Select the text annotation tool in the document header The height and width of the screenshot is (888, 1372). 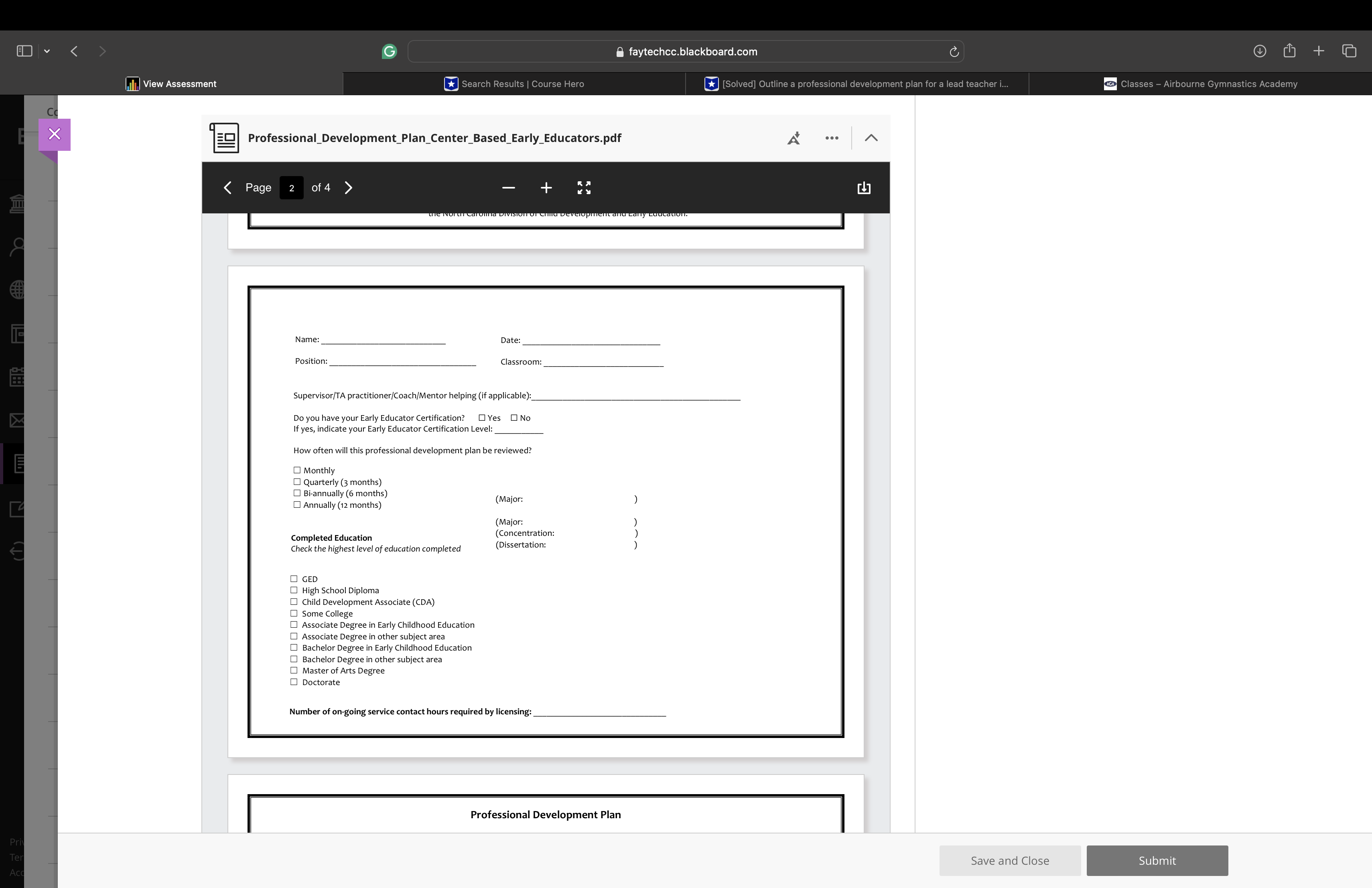click(x=794, y=138)
